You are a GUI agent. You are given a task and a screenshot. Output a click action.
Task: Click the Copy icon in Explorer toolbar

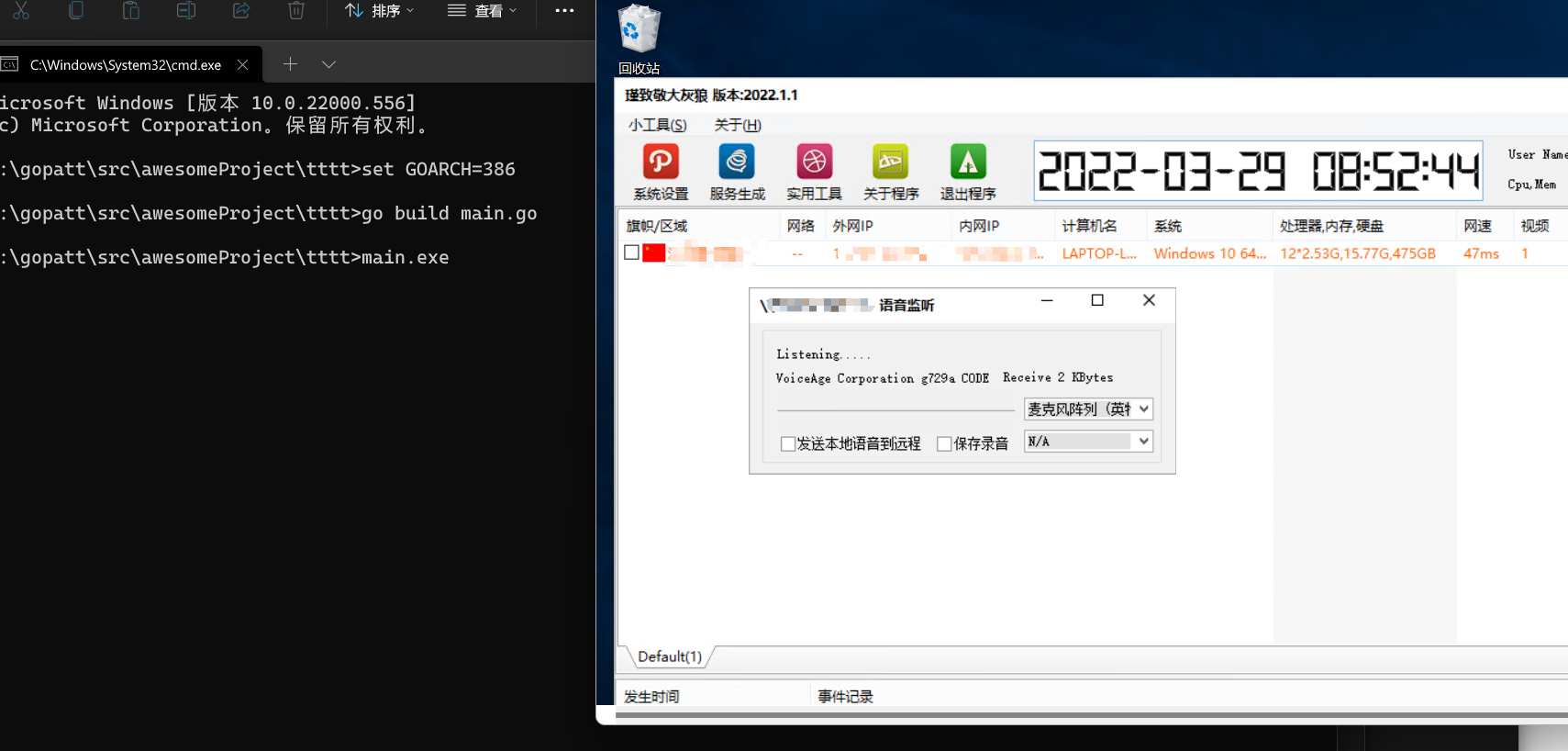76,10
